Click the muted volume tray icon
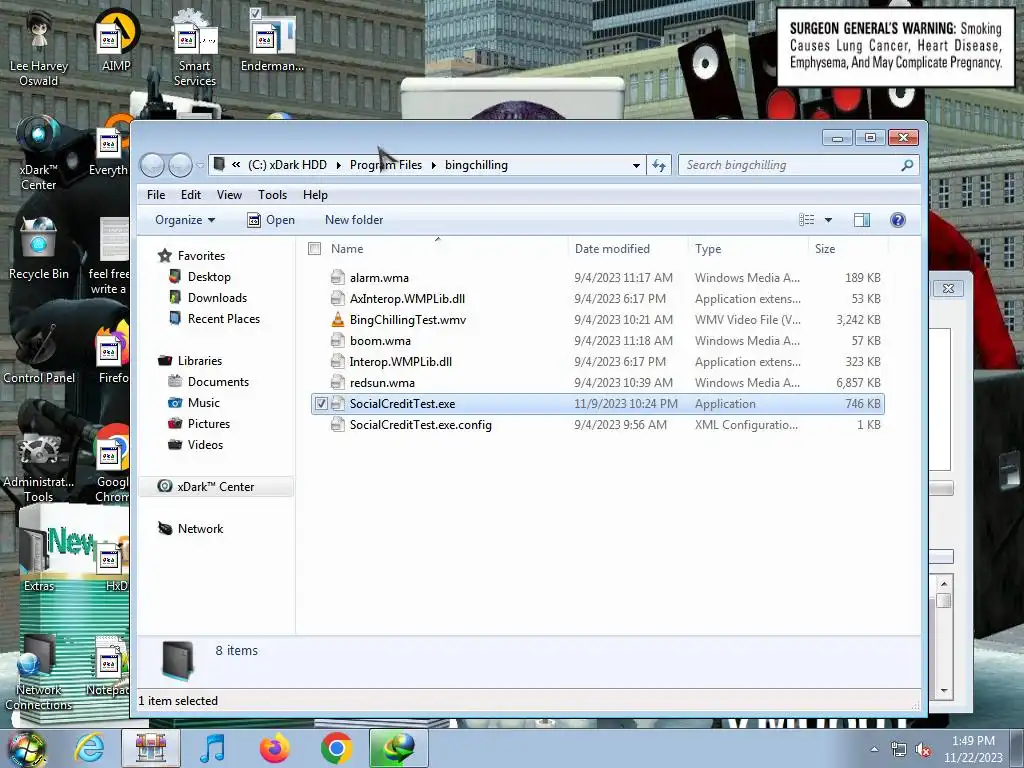This screenshot has width=1024, height=768. pos(923,750)
